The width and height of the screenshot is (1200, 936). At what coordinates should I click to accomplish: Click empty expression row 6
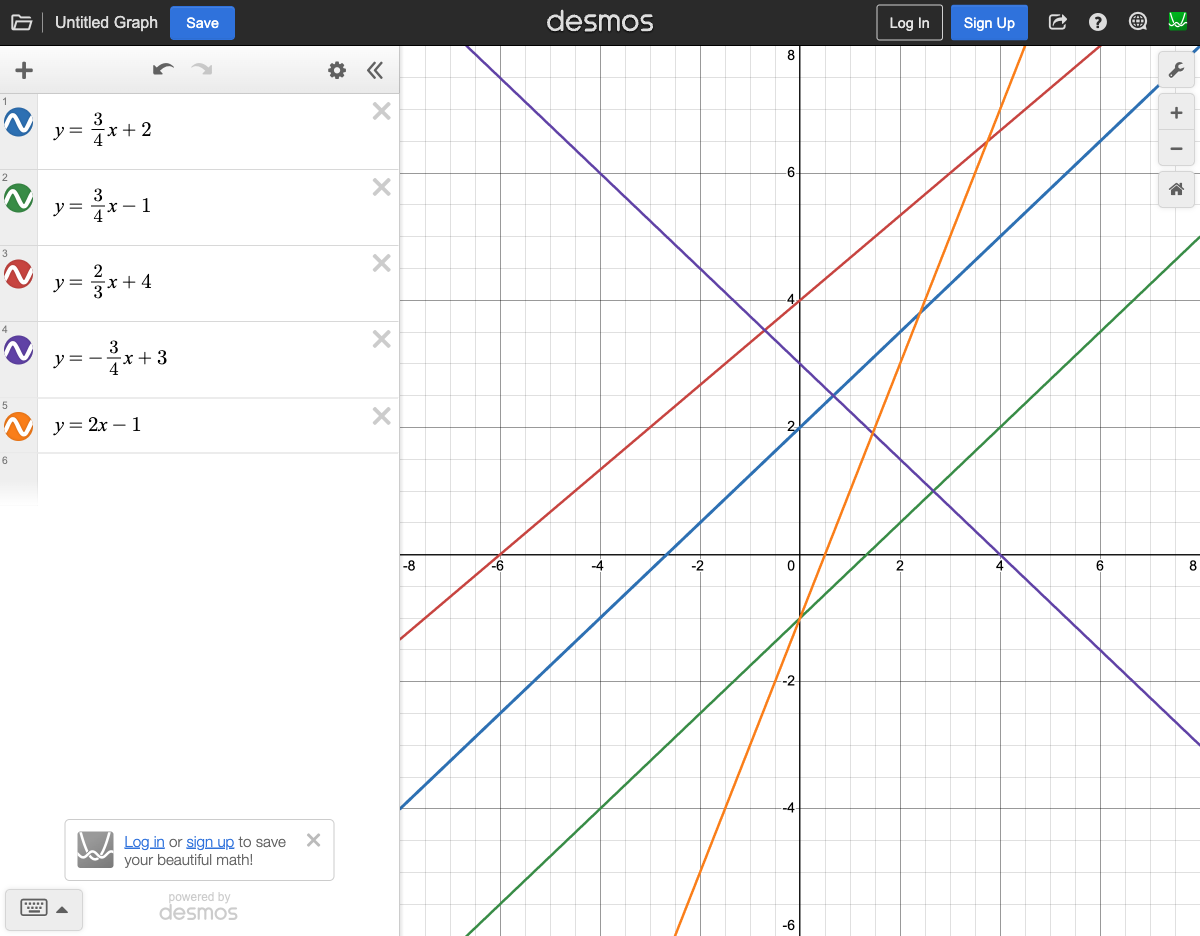218,478
